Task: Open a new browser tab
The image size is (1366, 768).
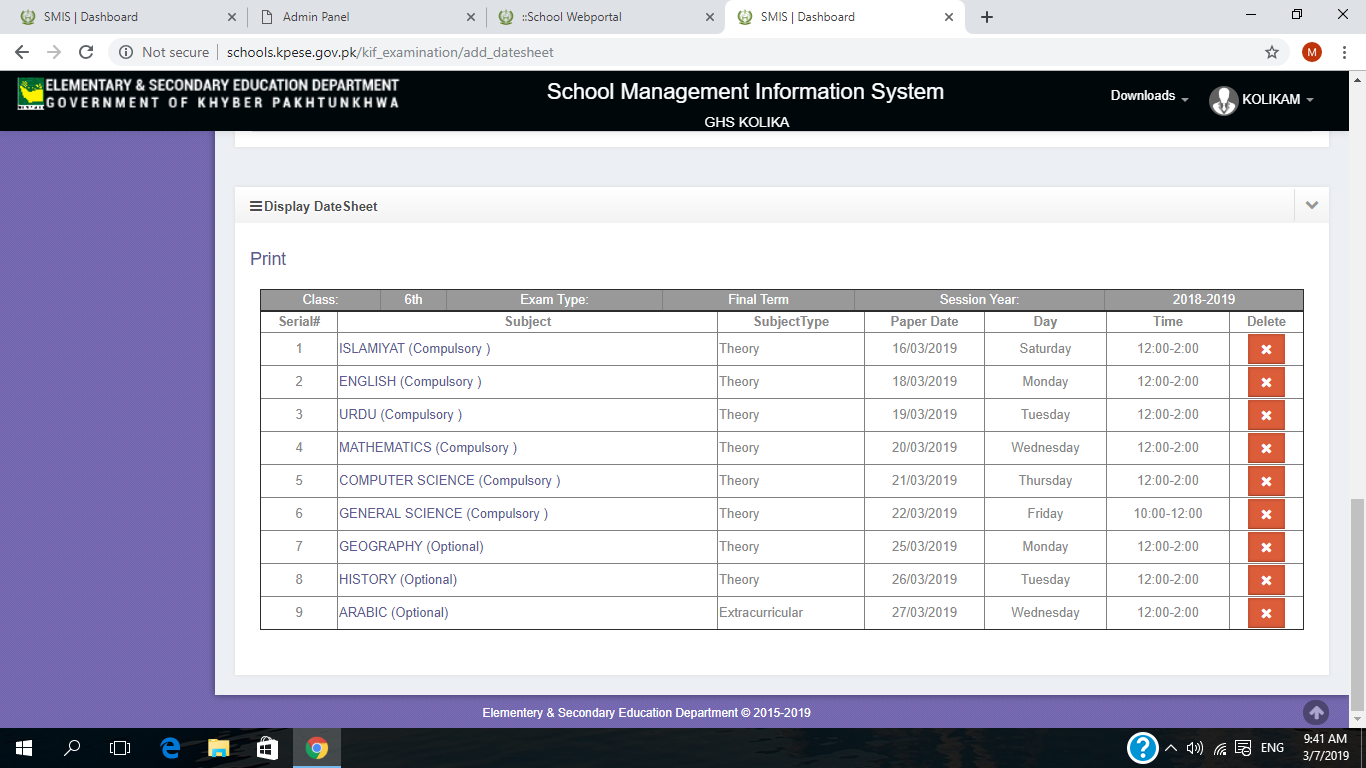Action: pos(987,17)
